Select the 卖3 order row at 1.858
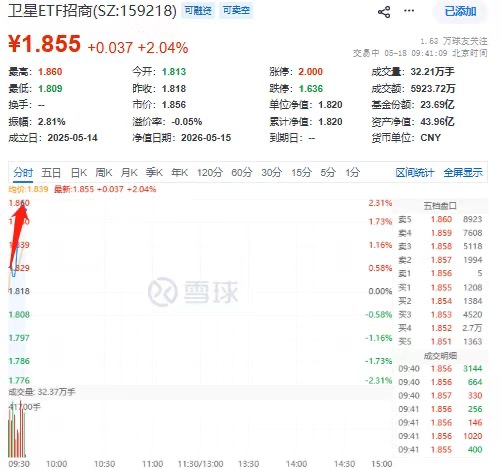 pyautogui.click(x=440, y=246)
